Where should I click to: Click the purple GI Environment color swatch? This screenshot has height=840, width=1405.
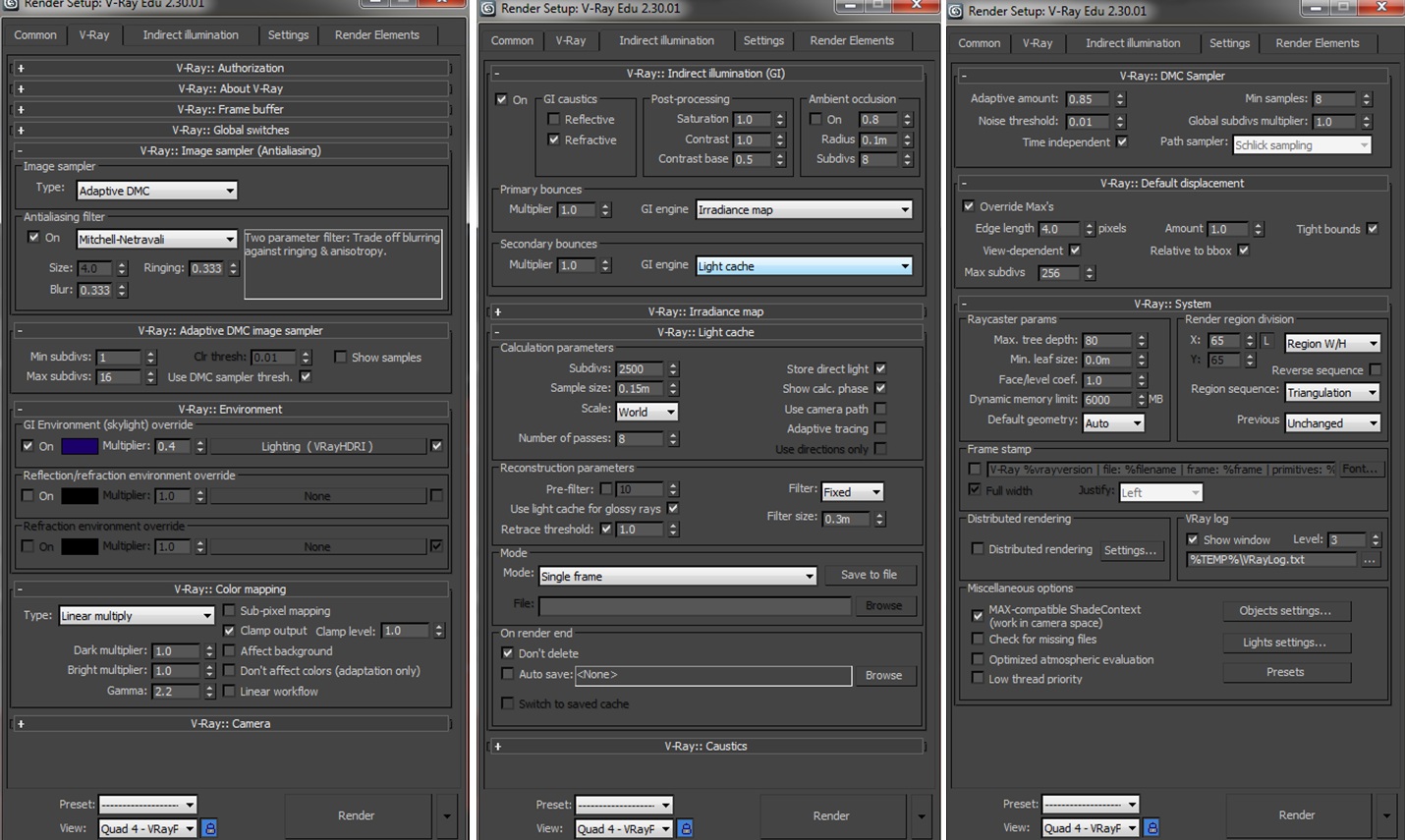[x=80, y=446]
